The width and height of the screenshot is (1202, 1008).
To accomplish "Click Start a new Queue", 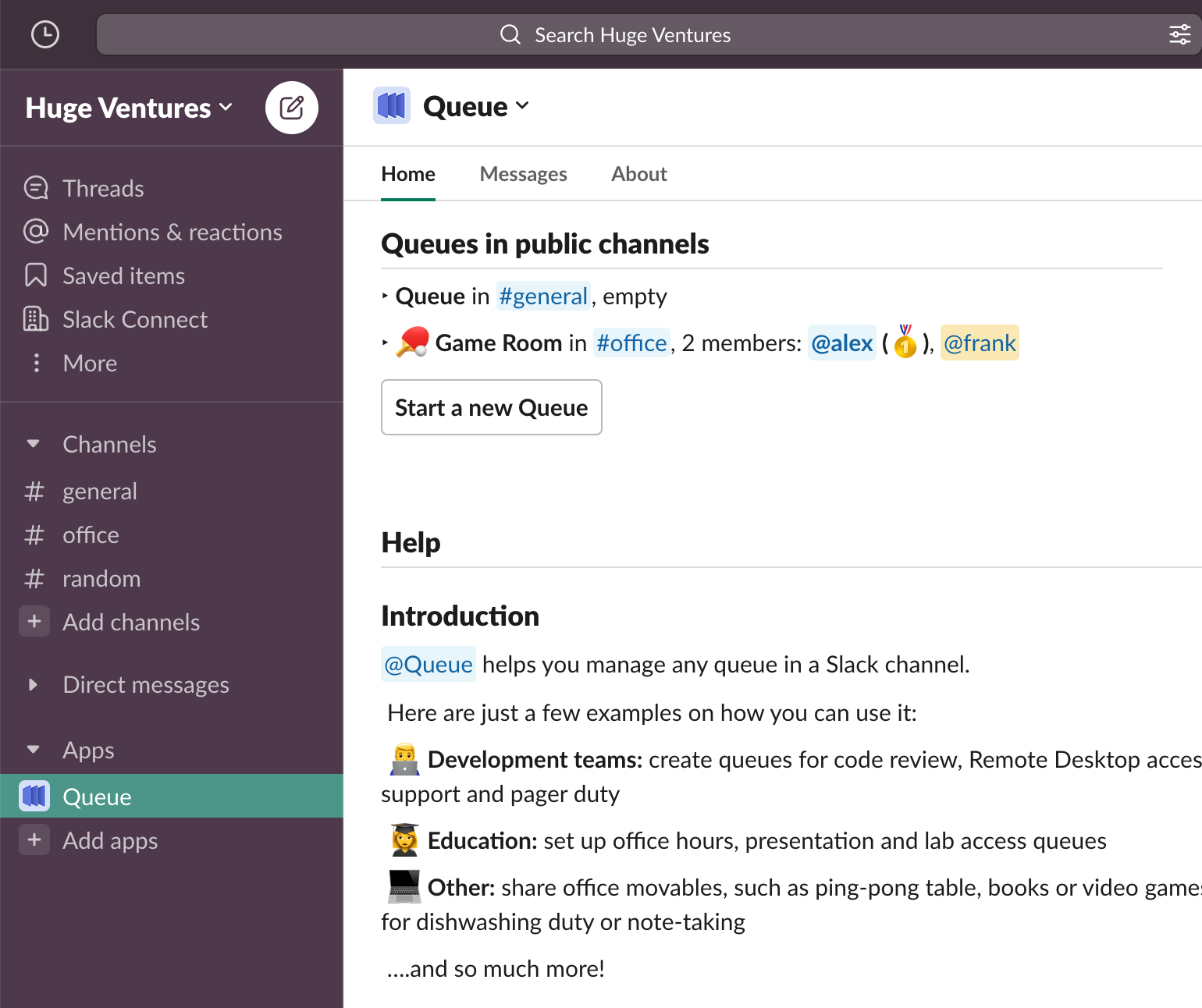I will (491, 406).
